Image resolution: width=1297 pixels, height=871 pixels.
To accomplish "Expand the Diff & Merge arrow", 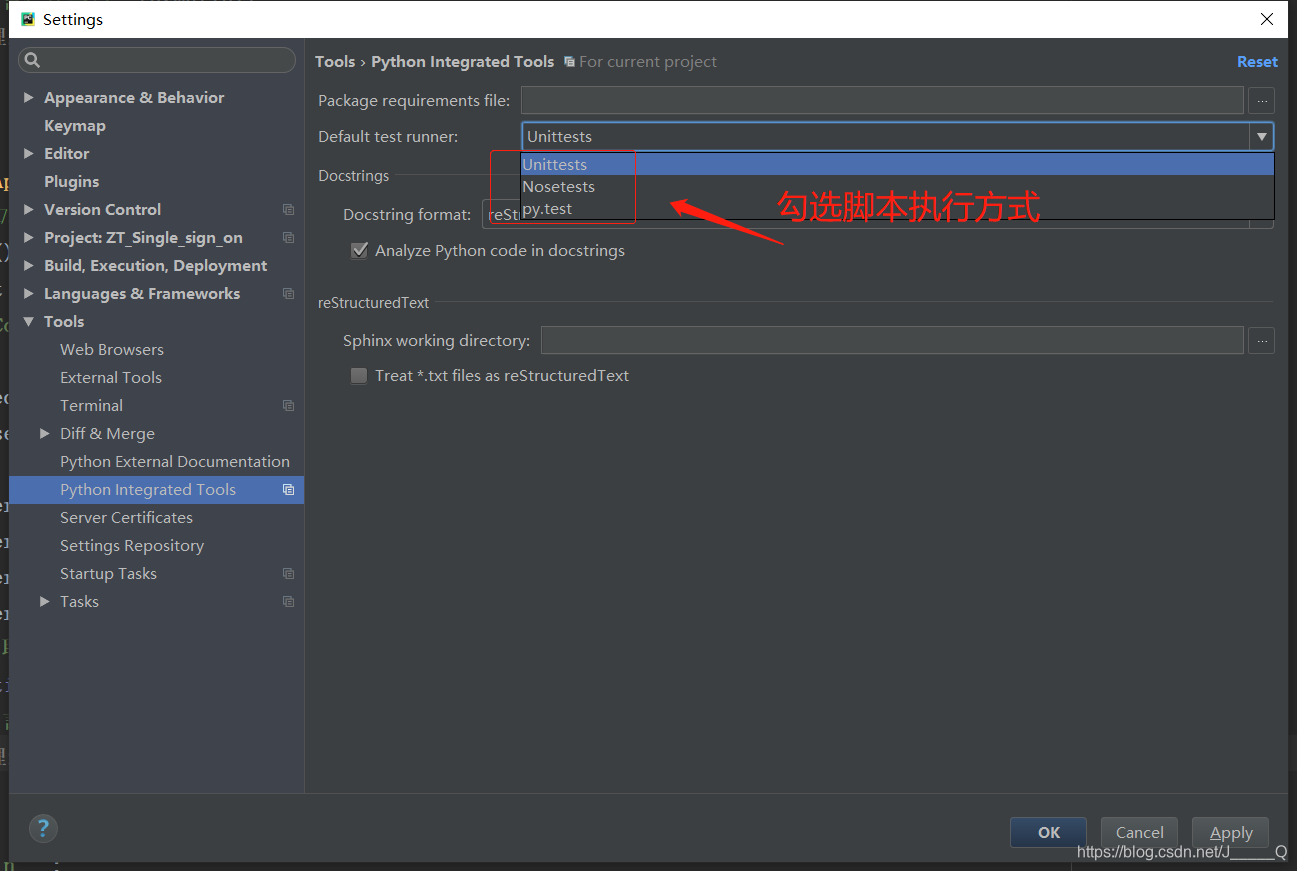I will pyautogui.click(x=45, y=434).
